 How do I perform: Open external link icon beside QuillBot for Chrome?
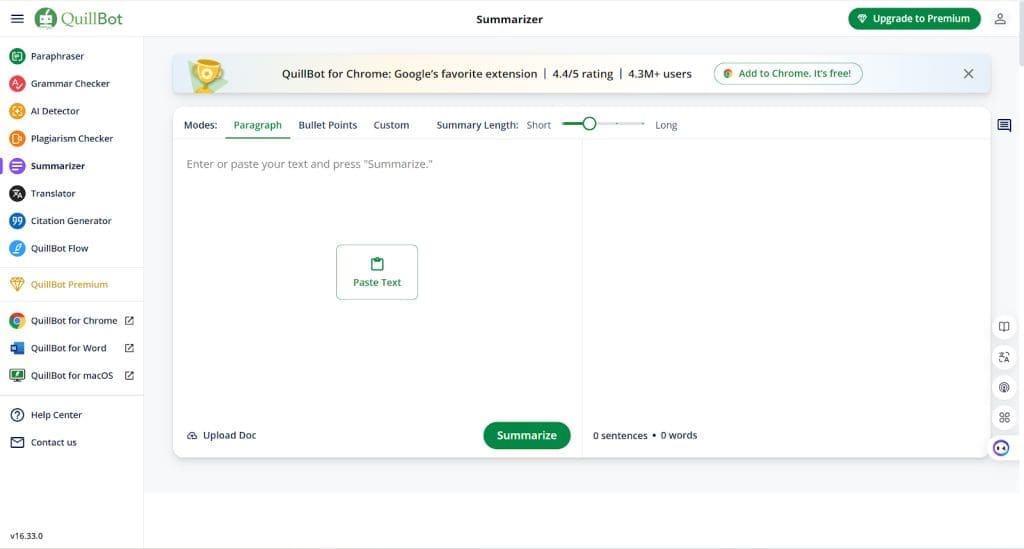tap(129, 321)
